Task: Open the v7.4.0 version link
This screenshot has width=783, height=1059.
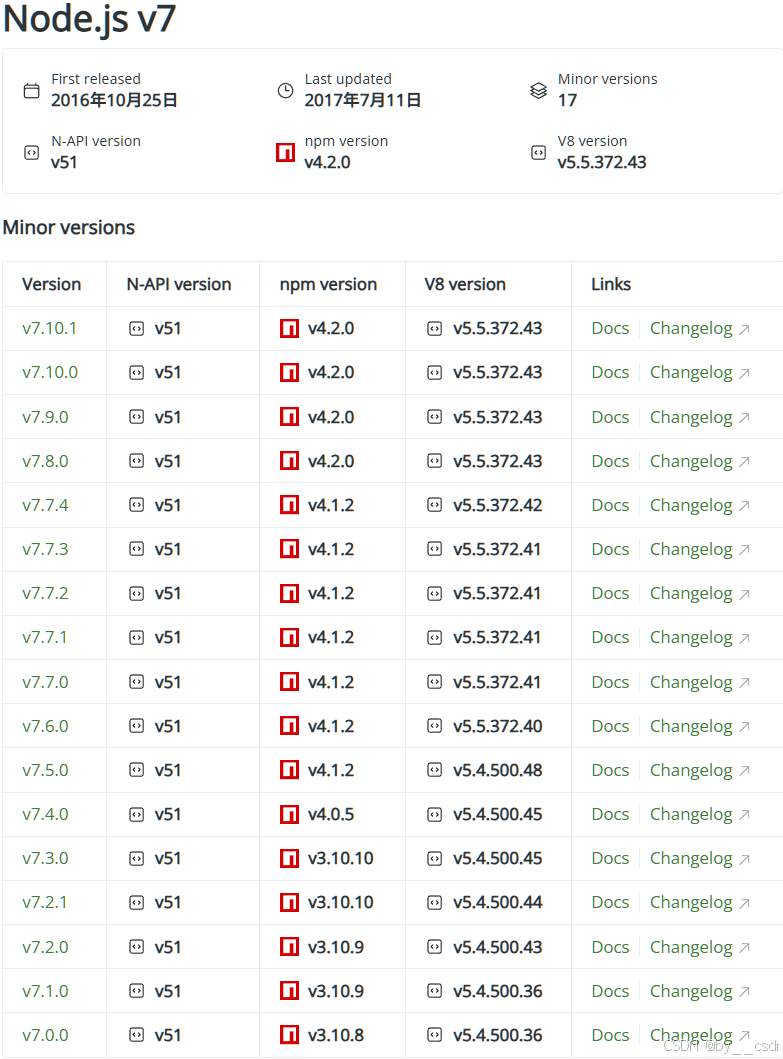Action: coord(45,815)
